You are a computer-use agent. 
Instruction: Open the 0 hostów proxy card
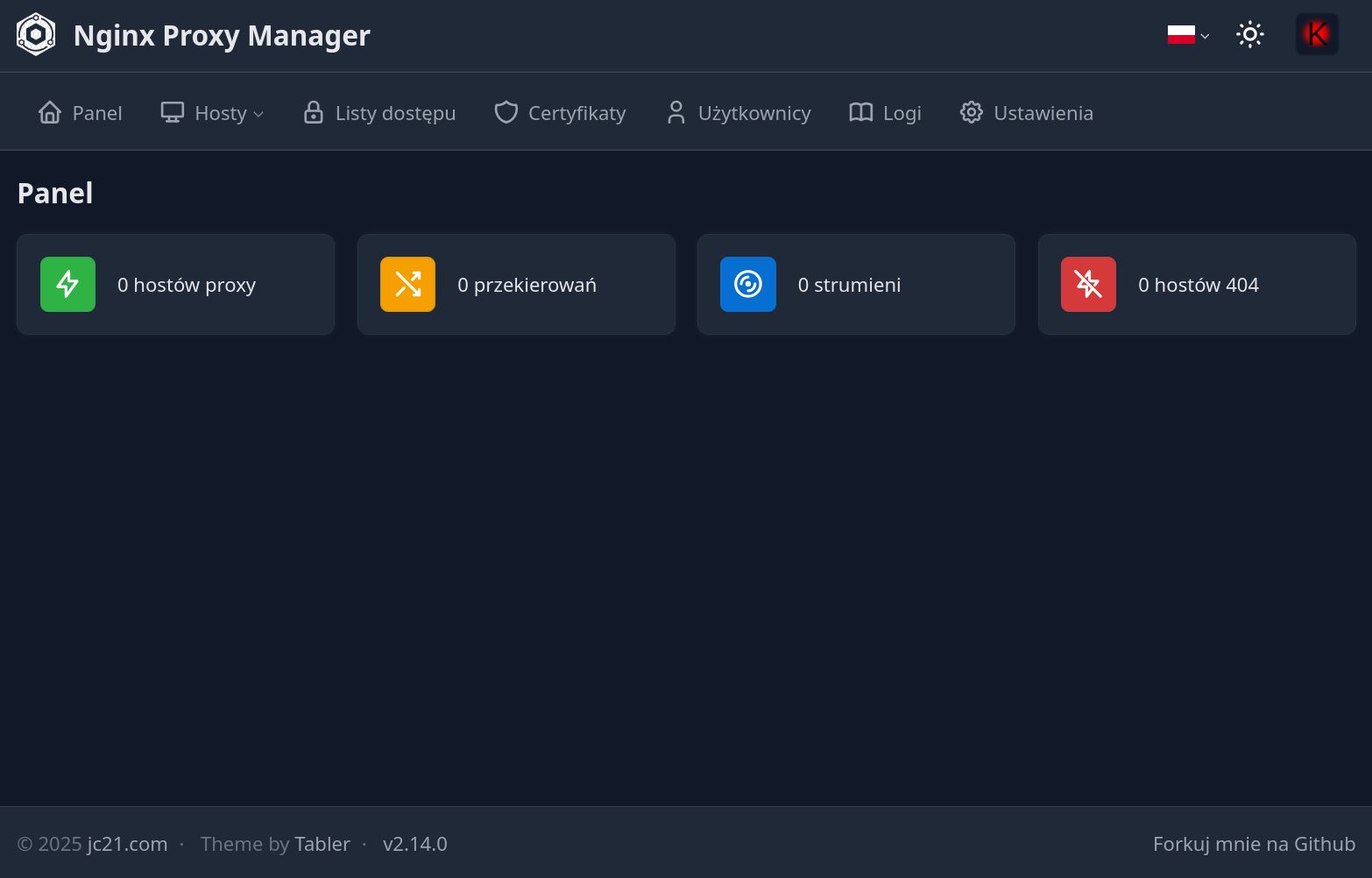point(175,284)
